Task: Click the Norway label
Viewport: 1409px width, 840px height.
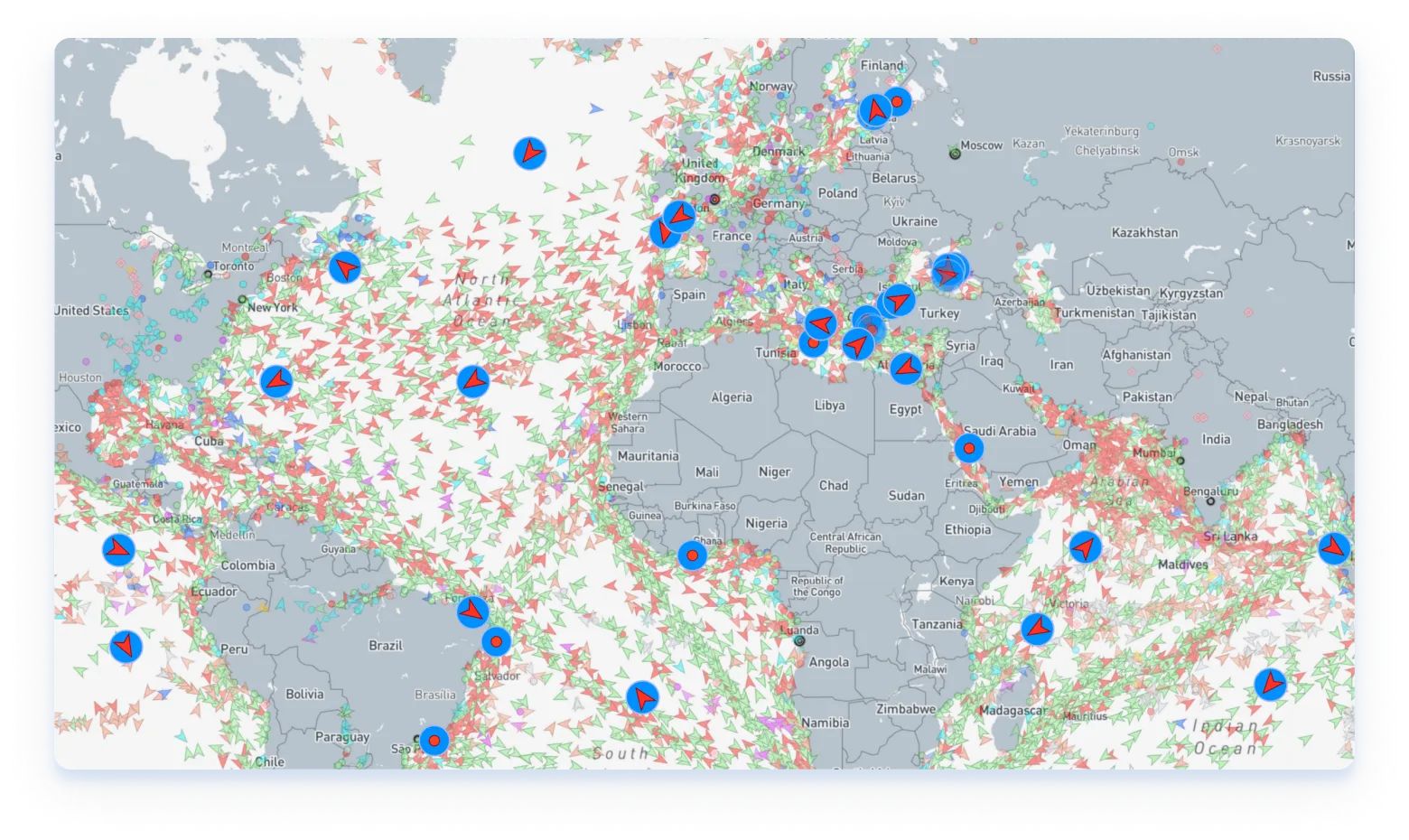Action: 771,87
